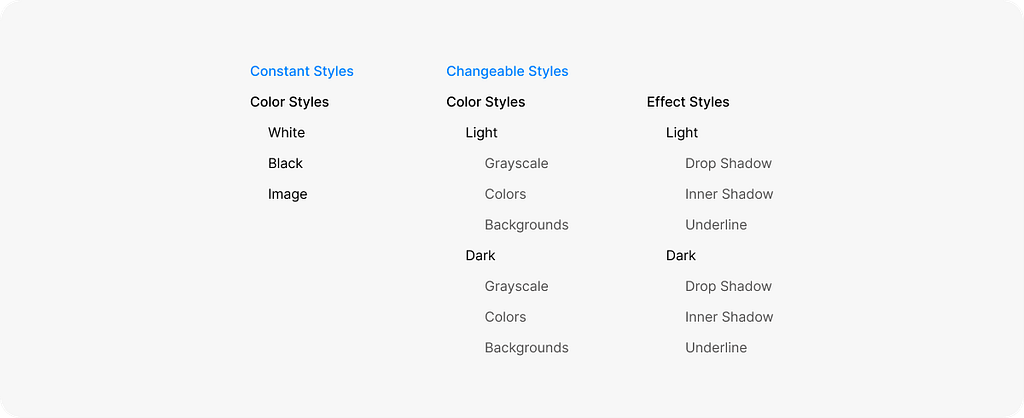Image resolution: width=1024 pixels, height=418 pixels.
Task: Select Grayscale in Light color styles
Action: coord(516,163)
